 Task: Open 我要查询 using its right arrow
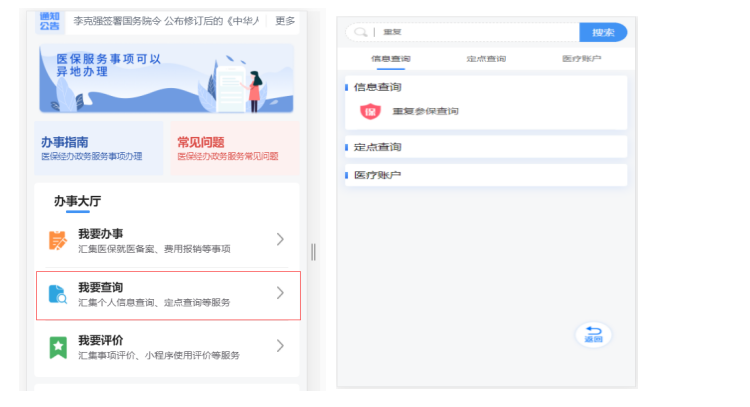[280, 294]
